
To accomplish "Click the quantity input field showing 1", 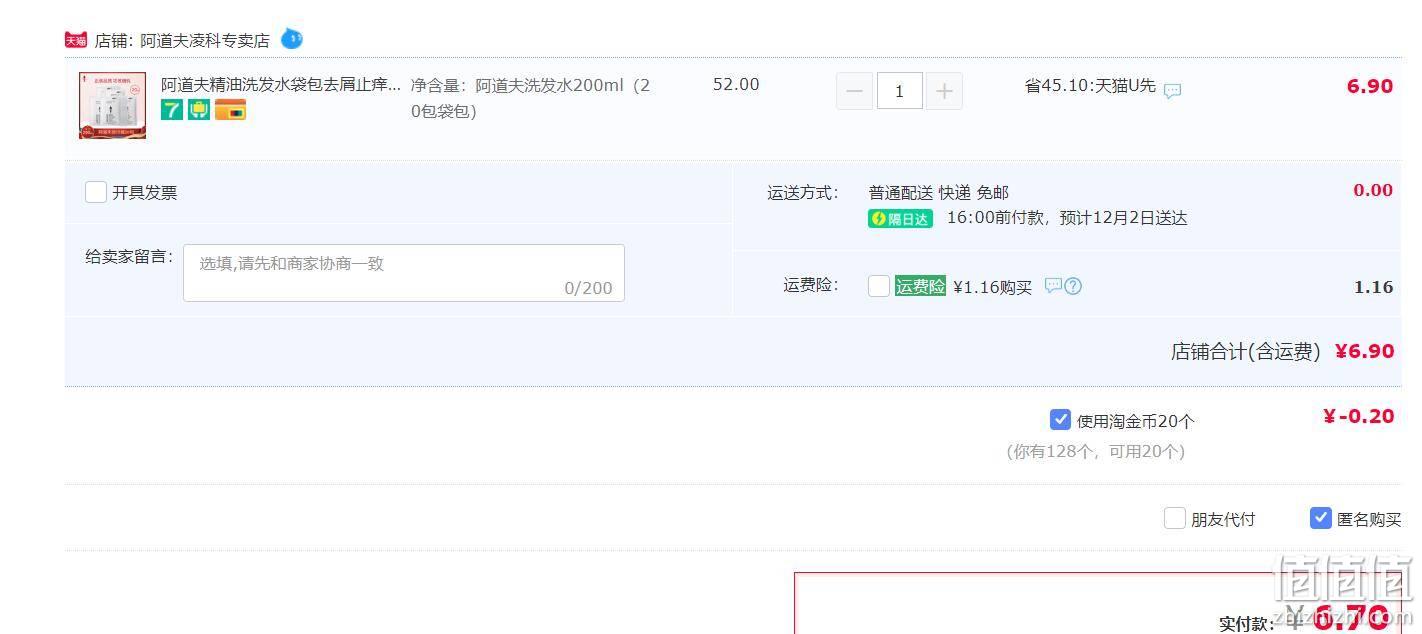I will [x=899, y=91].
